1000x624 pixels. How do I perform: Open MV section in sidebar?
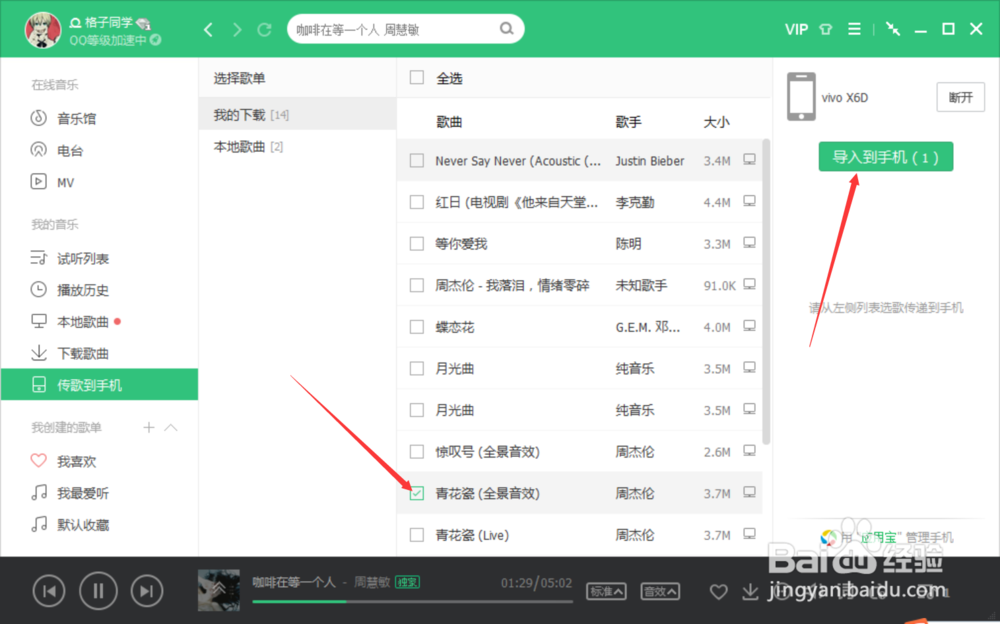[53, 182]
